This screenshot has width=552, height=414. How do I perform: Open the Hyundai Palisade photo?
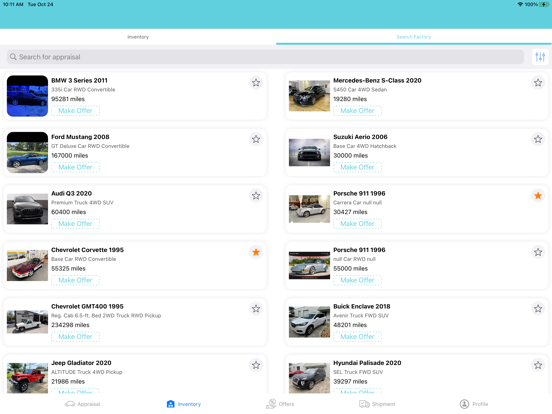pos(309,378)
